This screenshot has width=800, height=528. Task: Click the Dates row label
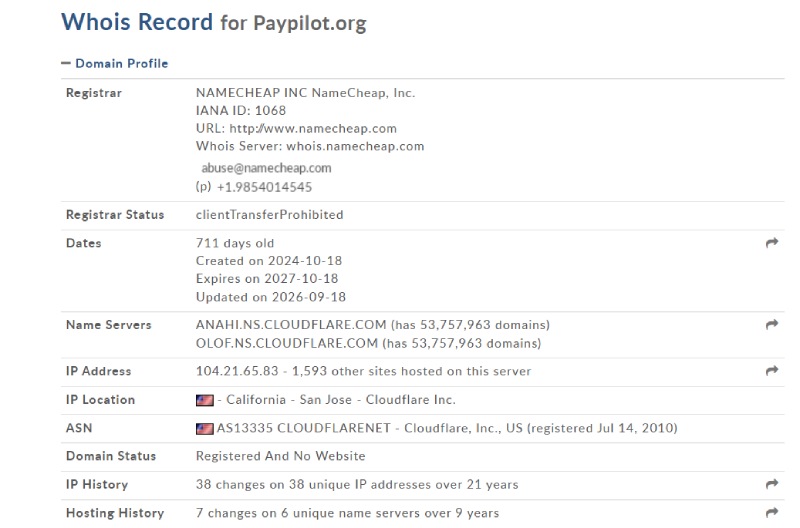(84, 243)
